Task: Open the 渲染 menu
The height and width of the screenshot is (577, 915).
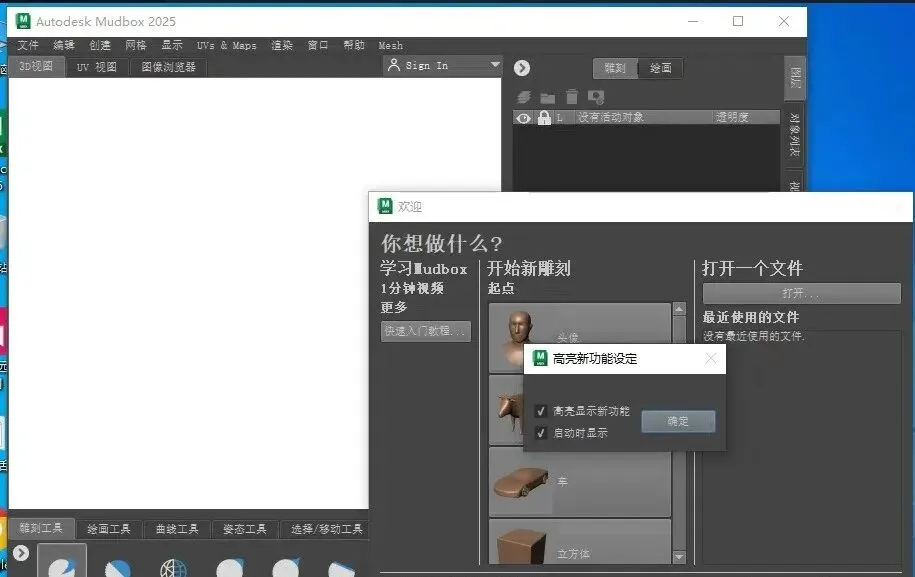Action: click(282, 45)
